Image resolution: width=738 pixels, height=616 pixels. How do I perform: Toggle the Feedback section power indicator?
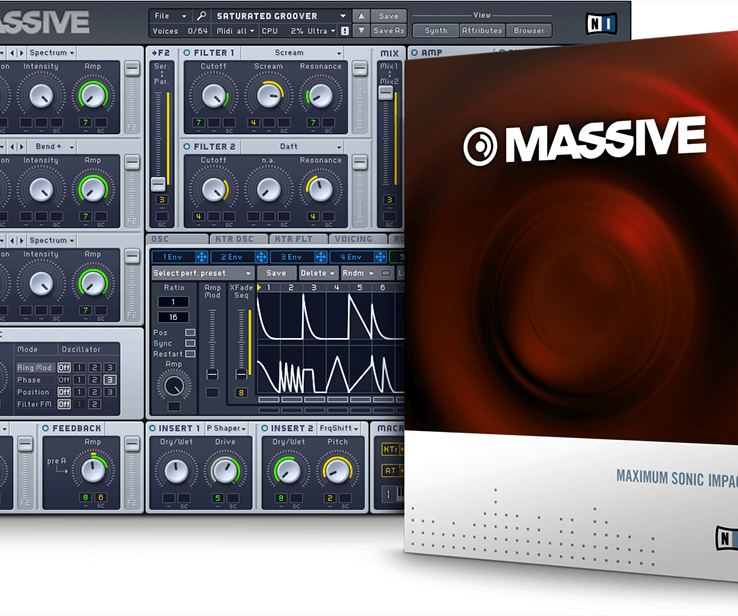tap(46, 428)
